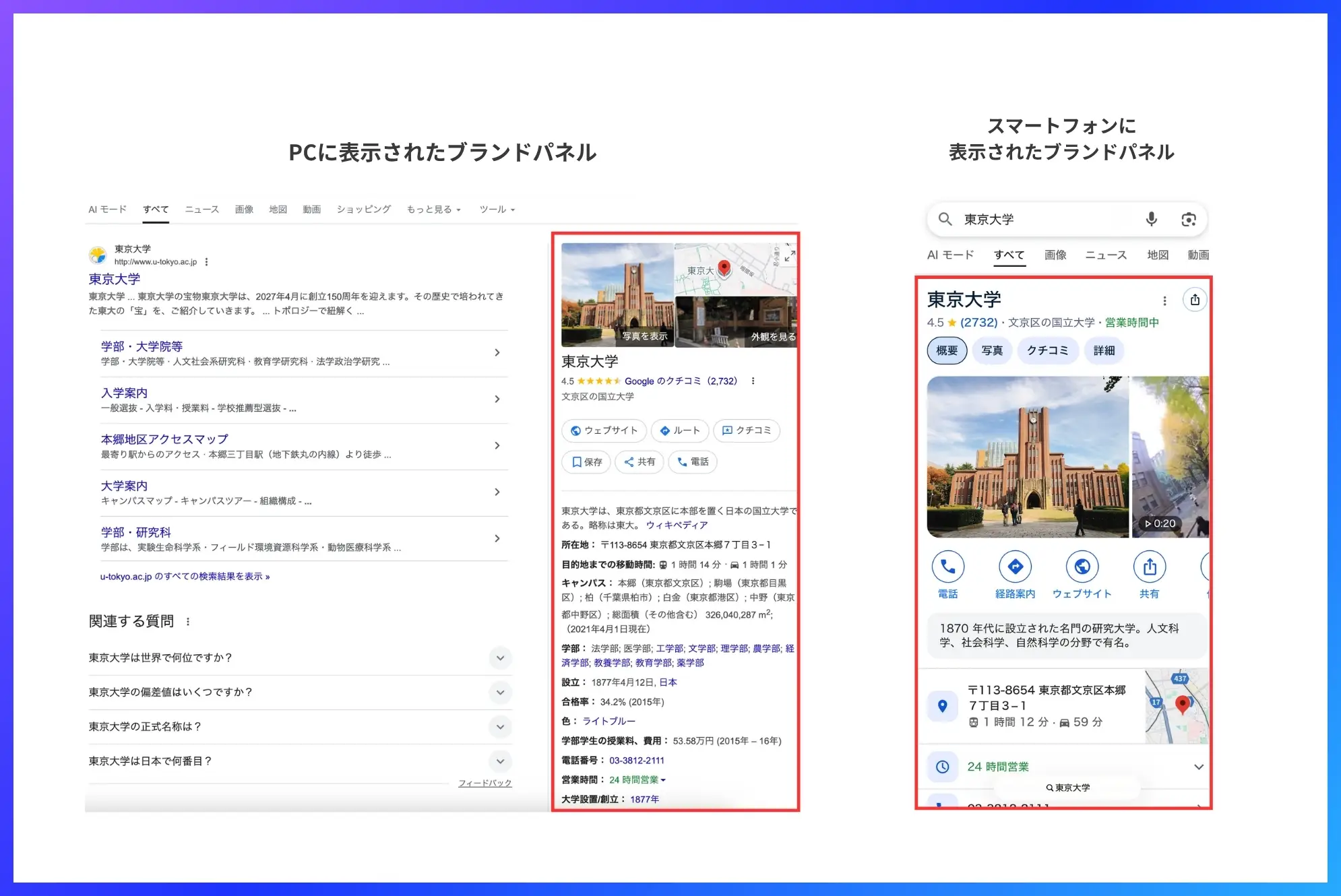Viewport: 1341px width, 896px height.
Task: Click the share icon at top right of mobile panel
Action: (x=1195, y=300)
